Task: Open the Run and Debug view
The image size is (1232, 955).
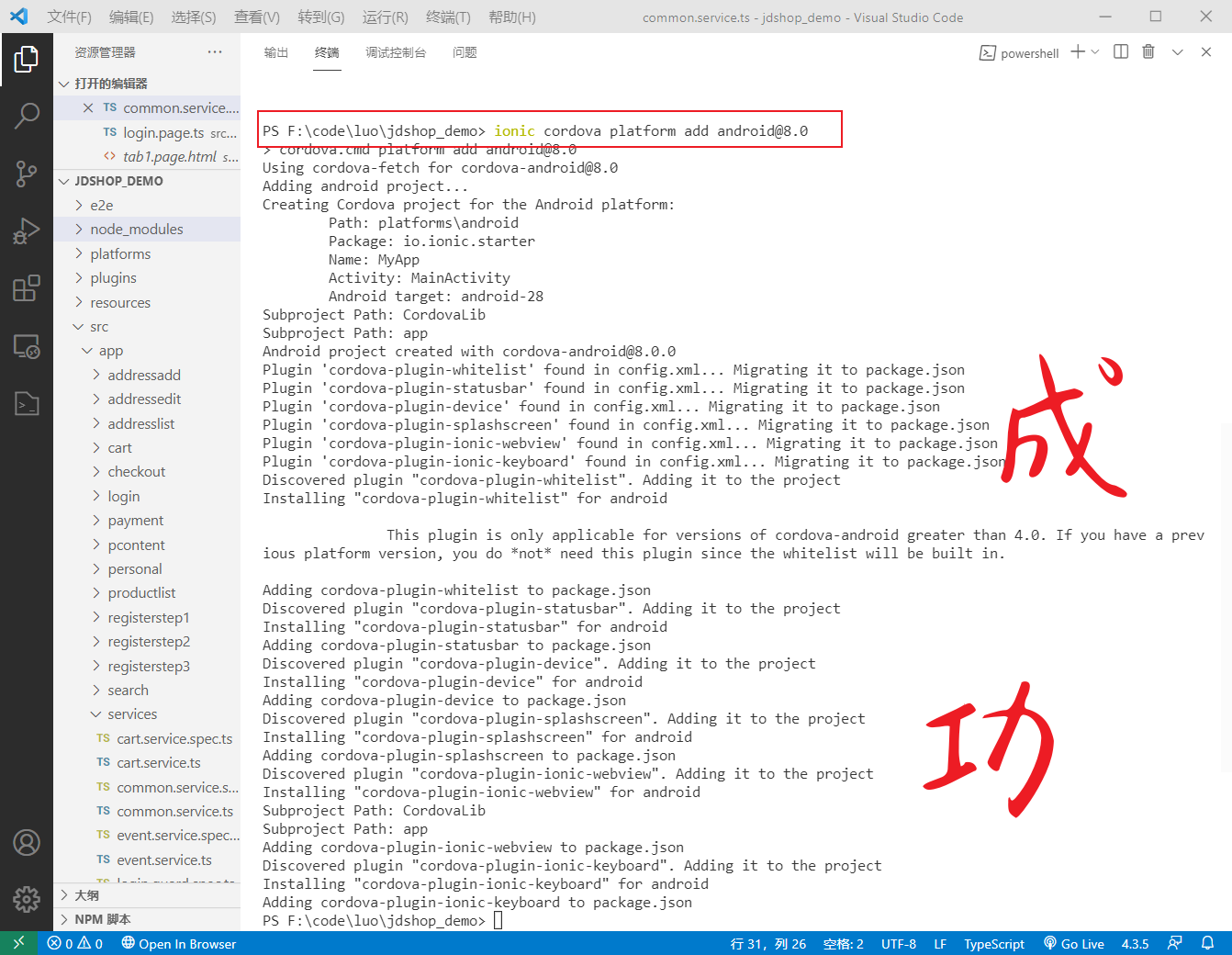Action: (x=27, y=231)
